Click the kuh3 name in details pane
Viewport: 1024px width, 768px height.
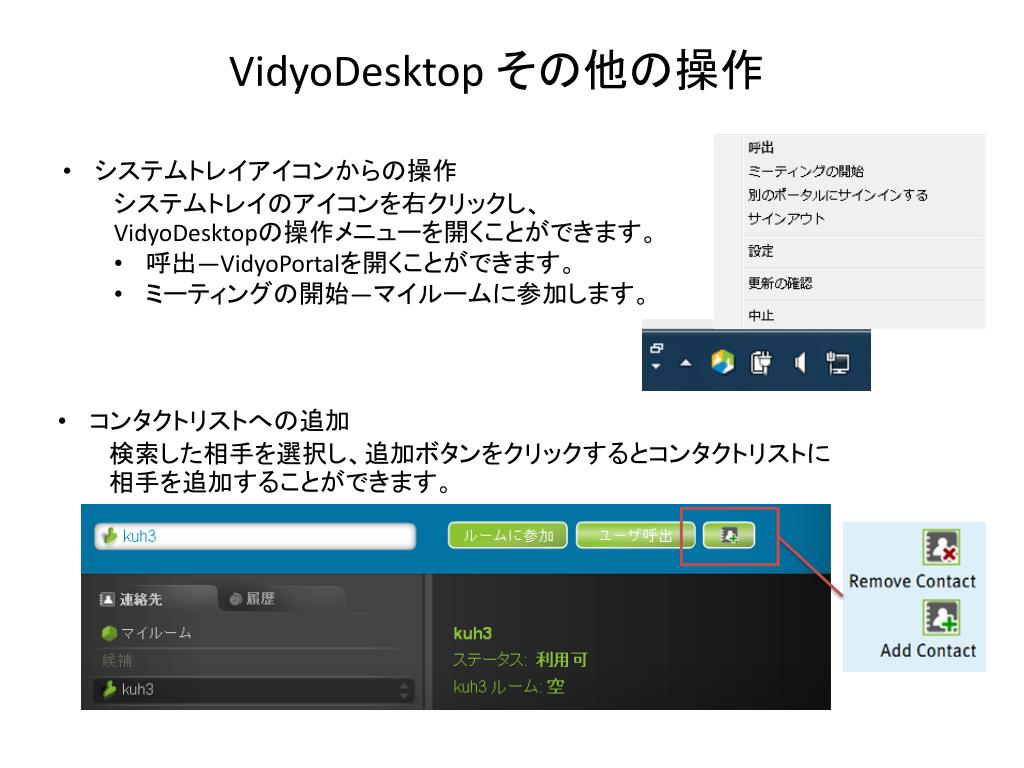click(x=472, y=633)
